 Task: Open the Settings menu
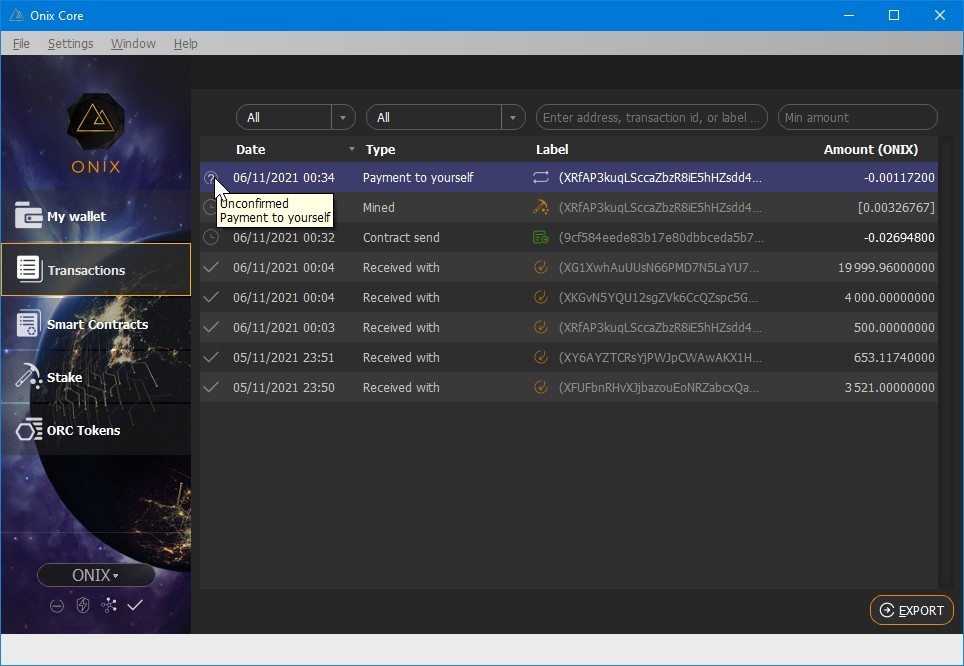click(x=71, y=44)
